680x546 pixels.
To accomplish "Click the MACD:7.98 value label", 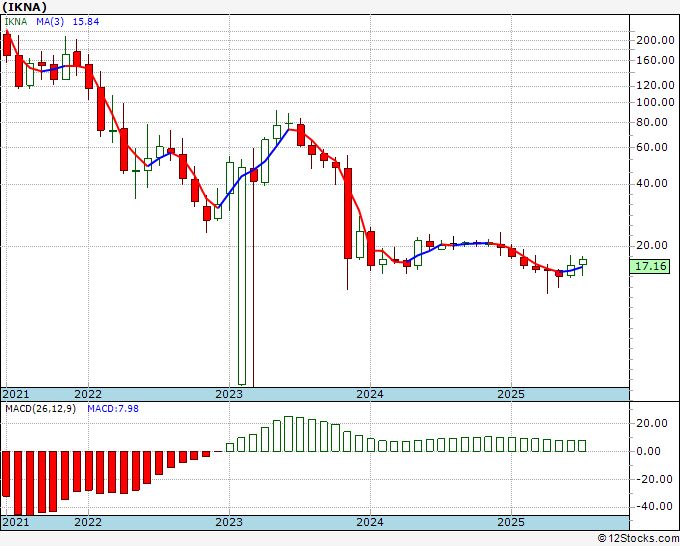I will click(113, 409).
